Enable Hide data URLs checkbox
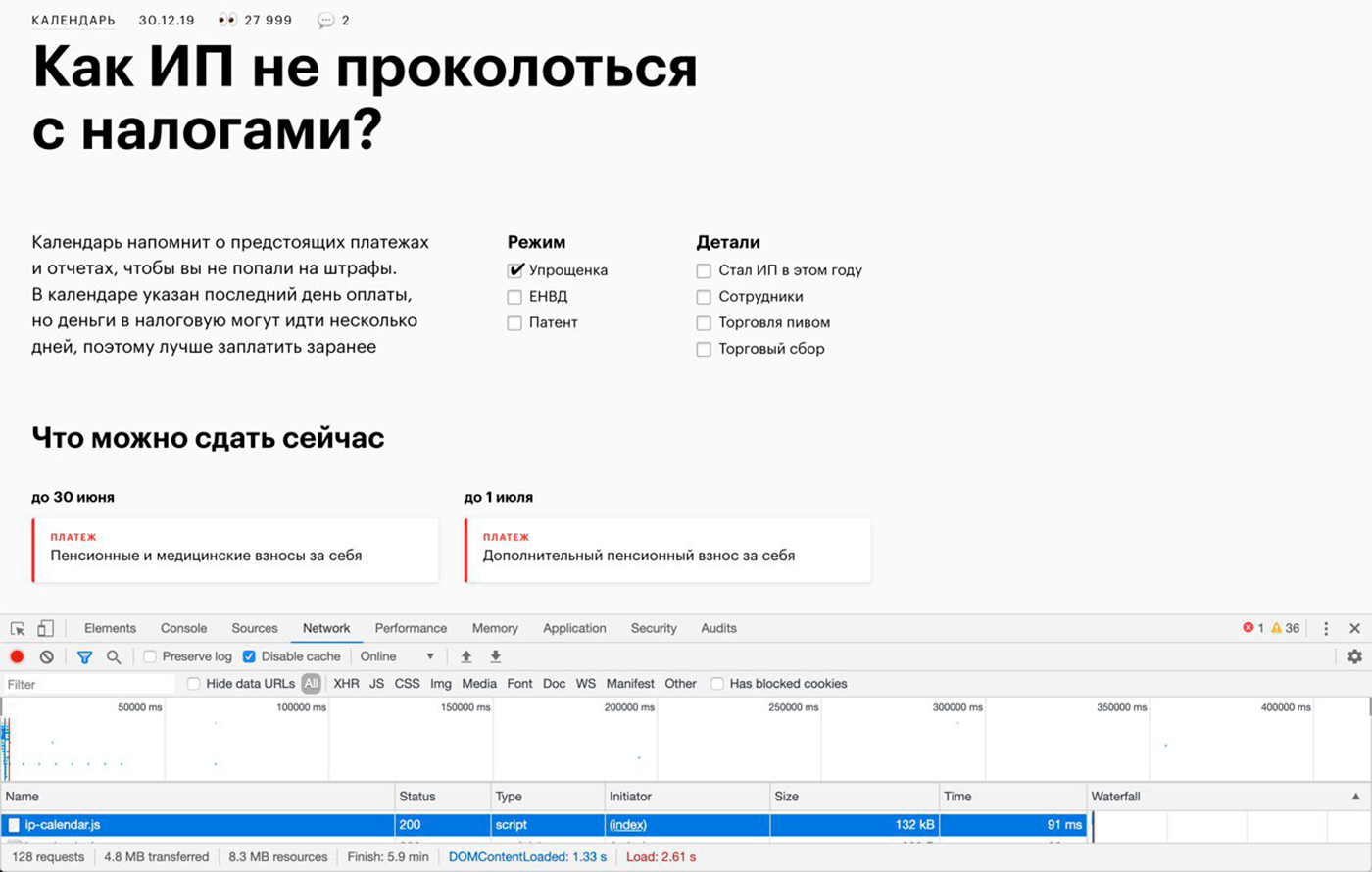 click(x=194, y=684)
